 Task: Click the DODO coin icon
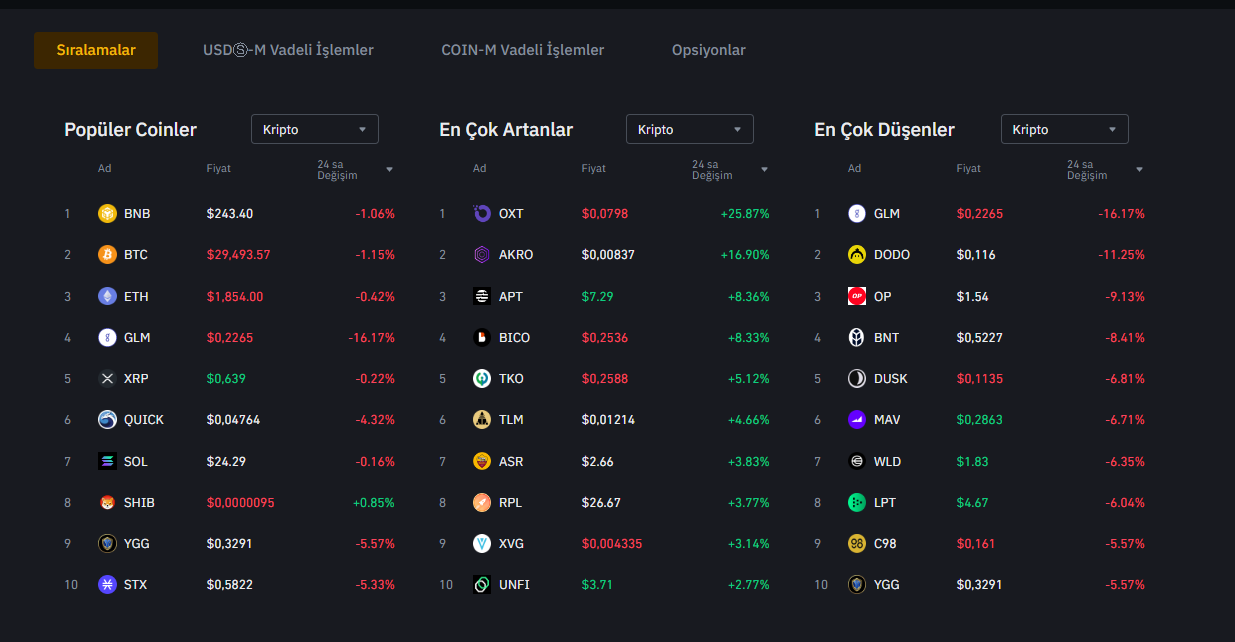pyautogui.click(x=856, y=255)
